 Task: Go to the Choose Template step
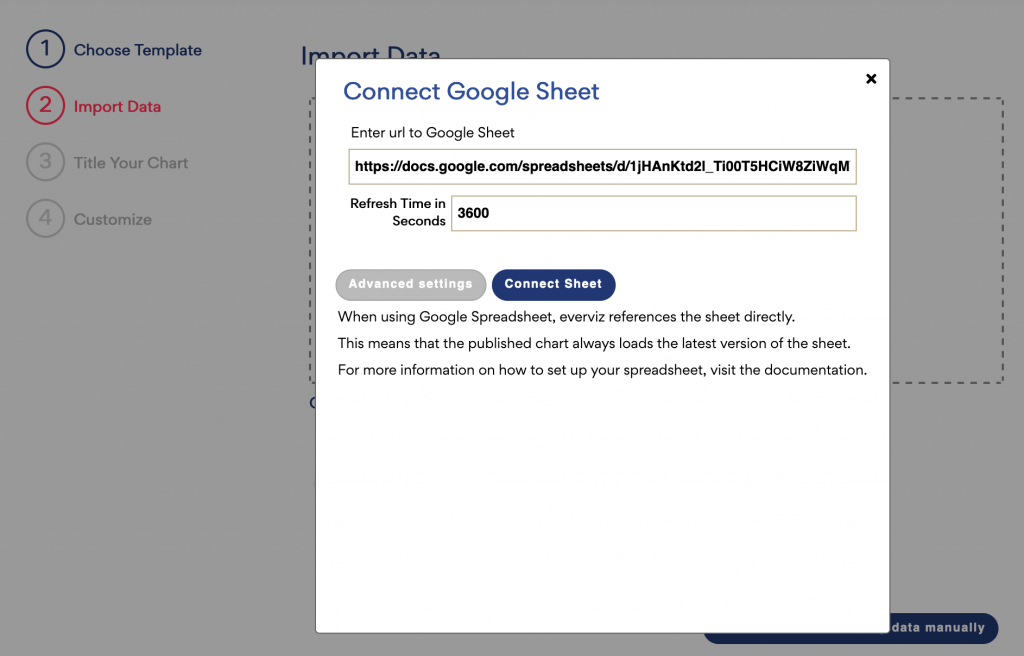pos(138,48)
